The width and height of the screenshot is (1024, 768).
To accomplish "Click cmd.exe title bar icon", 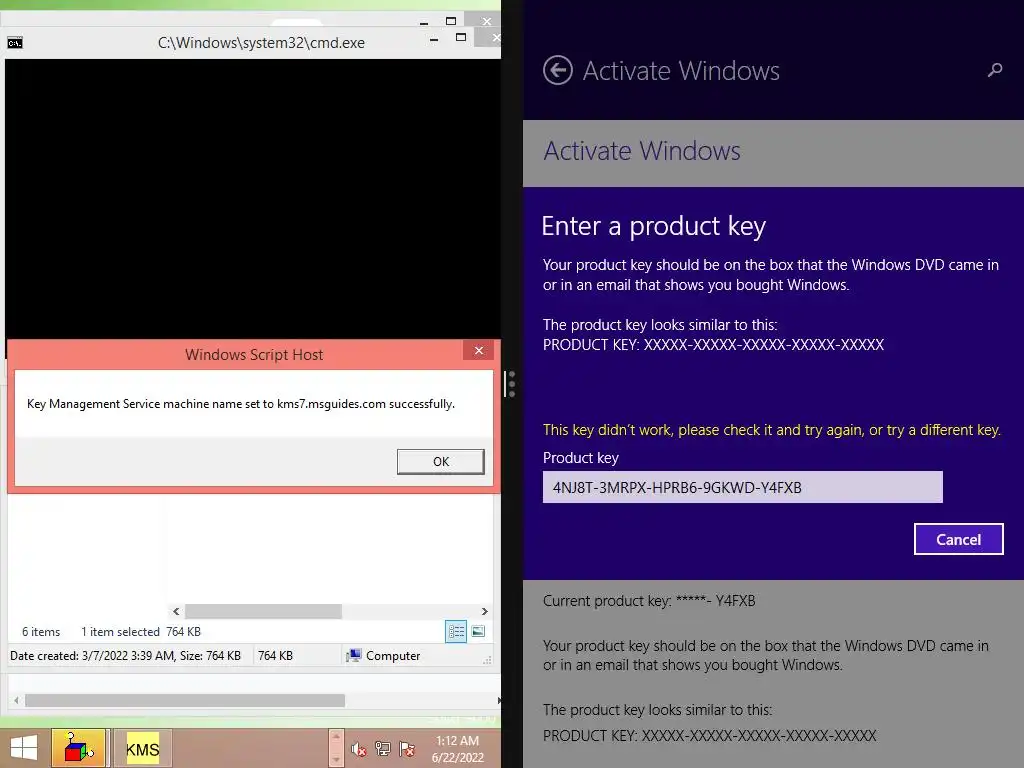I will tap(15, 43).
